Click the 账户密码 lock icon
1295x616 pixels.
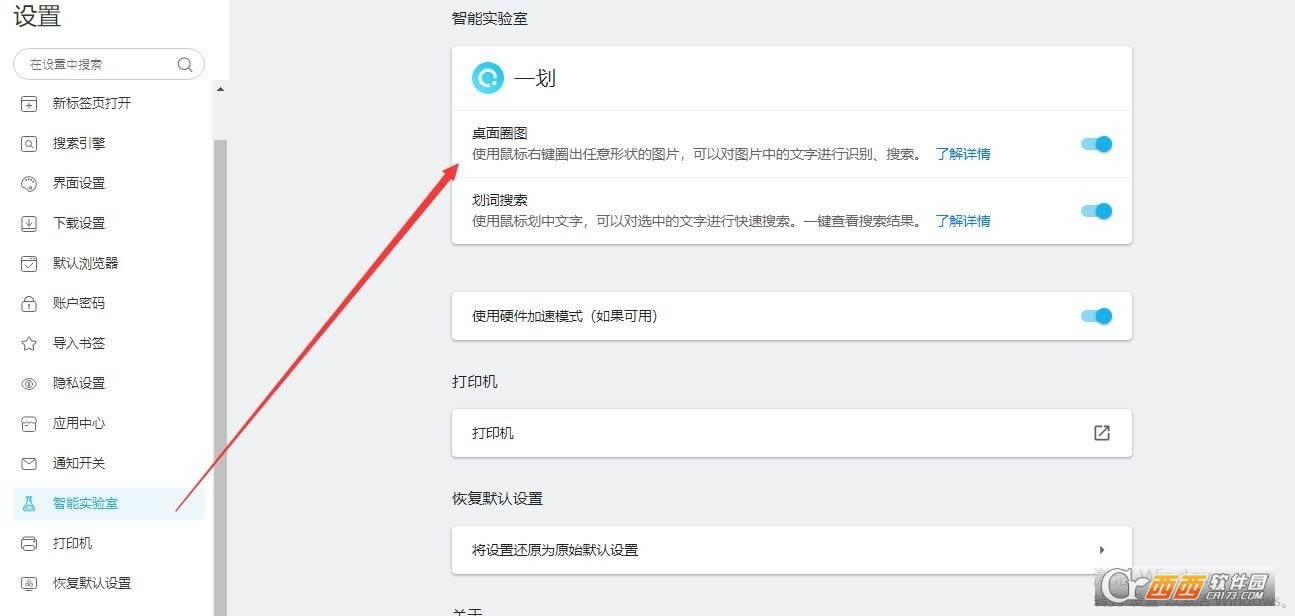[x=29, y=303]
